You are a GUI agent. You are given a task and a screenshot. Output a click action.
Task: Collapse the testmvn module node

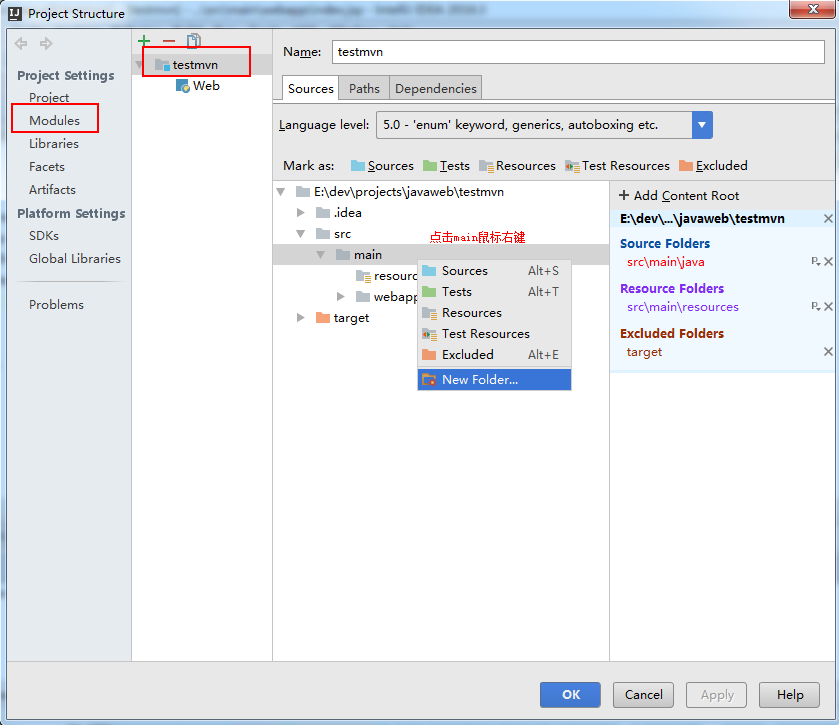(x=139, y=65)
